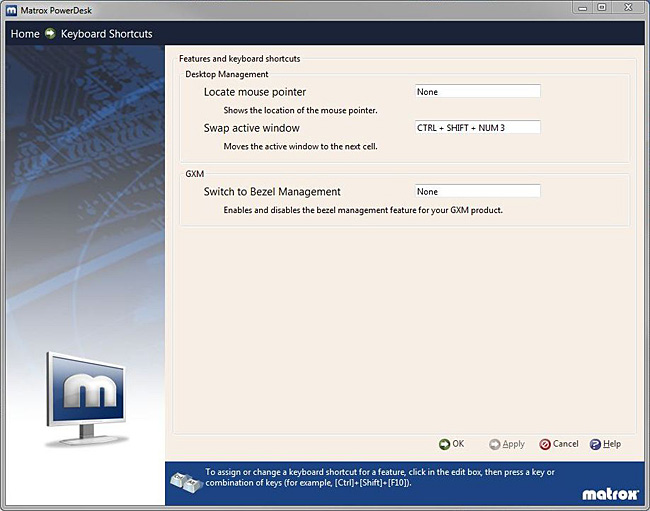Click the keyboard shortcut instructions text
This screenshot has height=511, width=650.
380,477
